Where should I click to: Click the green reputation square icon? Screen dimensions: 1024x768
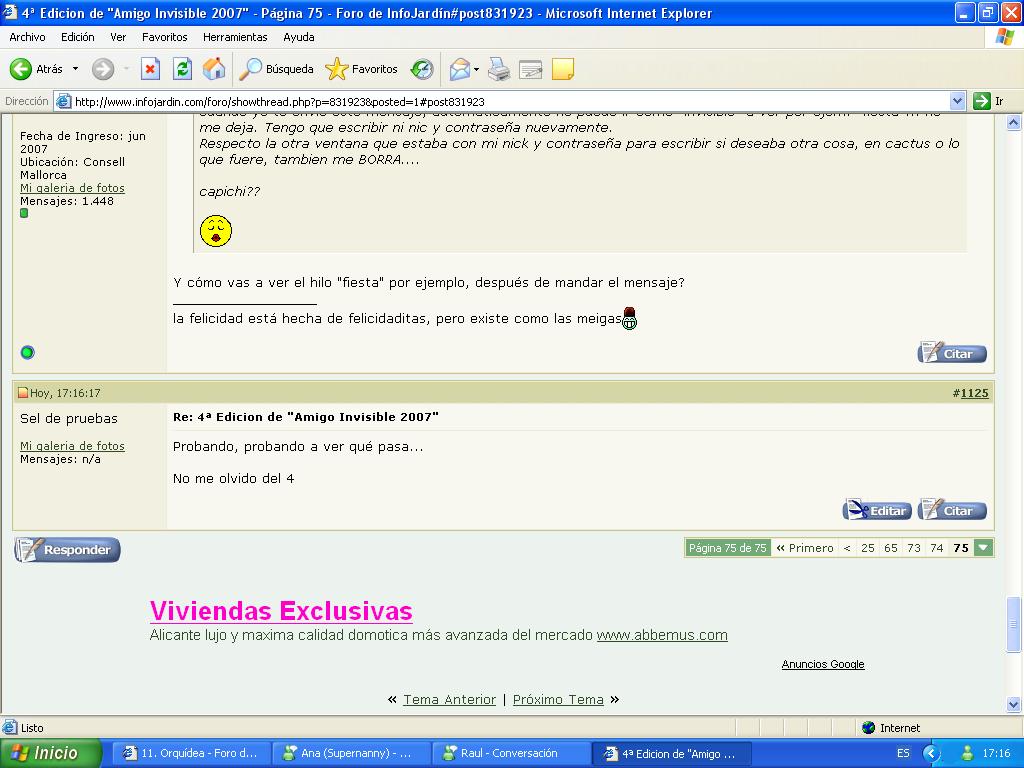click(x=24, y=213)
